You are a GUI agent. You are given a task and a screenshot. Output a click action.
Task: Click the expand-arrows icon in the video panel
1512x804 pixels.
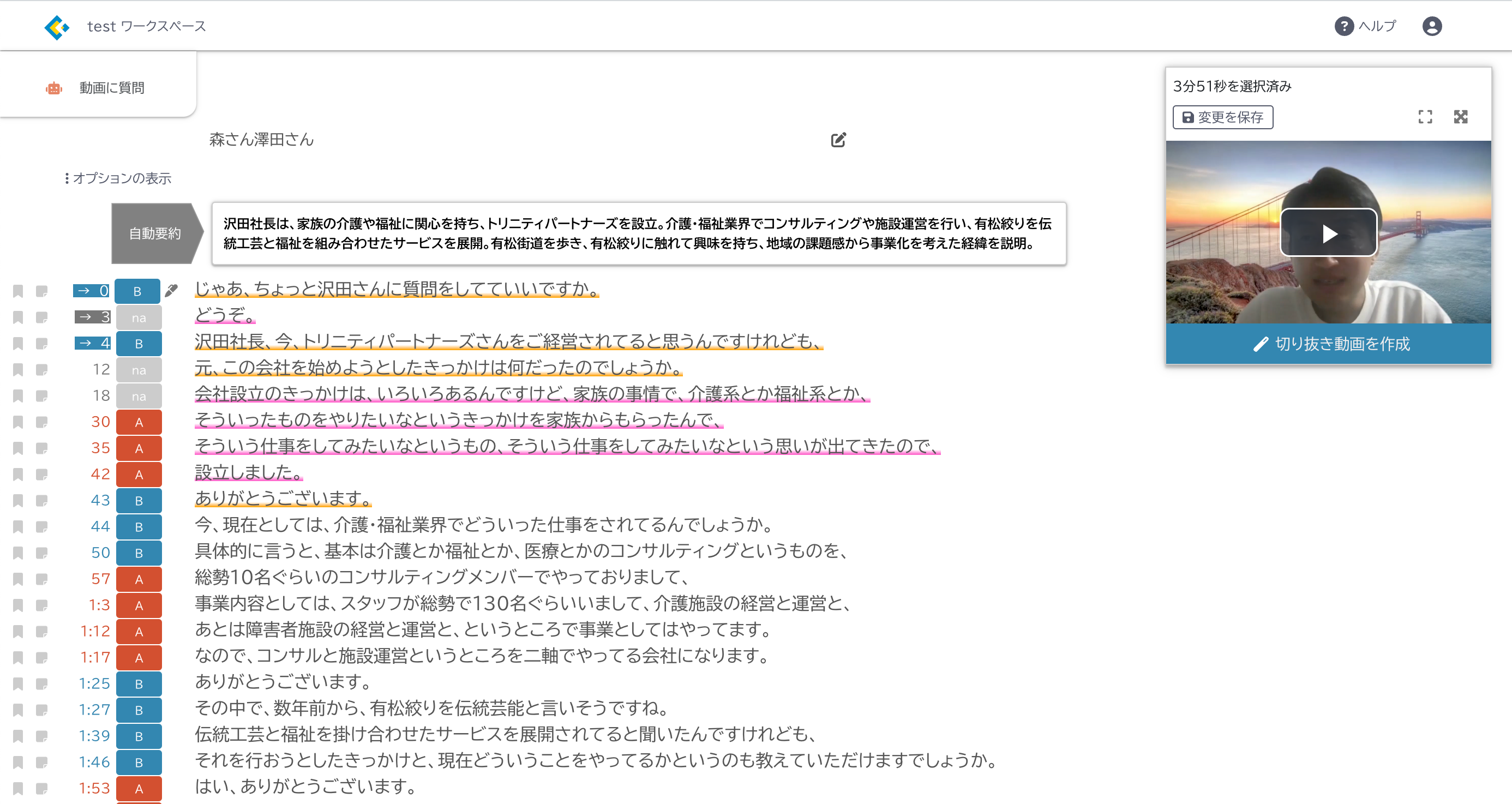1460,117
